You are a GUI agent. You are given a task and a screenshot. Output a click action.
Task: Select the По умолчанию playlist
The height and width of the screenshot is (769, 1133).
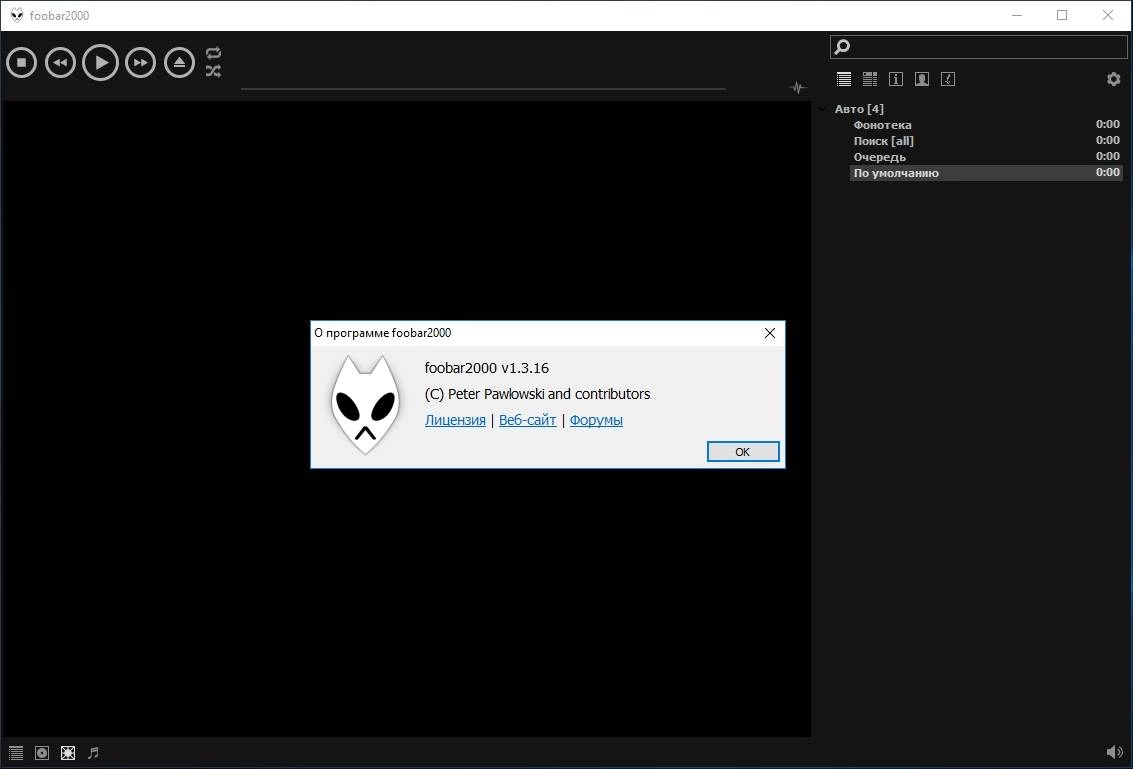986,173
